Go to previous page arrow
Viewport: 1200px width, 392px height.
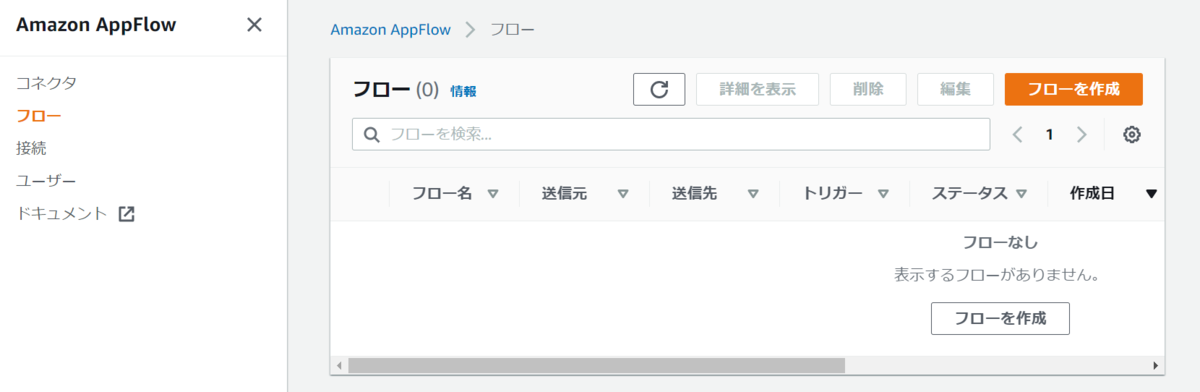(1017, 134)
